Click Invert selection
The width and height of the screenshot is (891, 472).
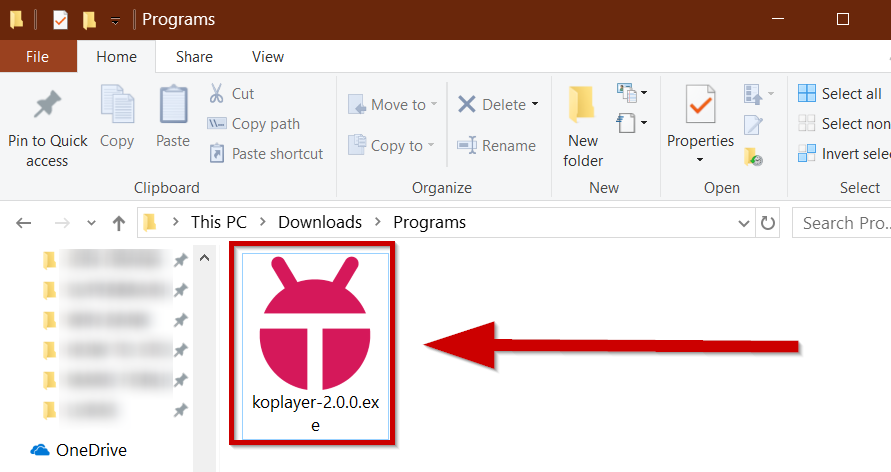(844, 153)
